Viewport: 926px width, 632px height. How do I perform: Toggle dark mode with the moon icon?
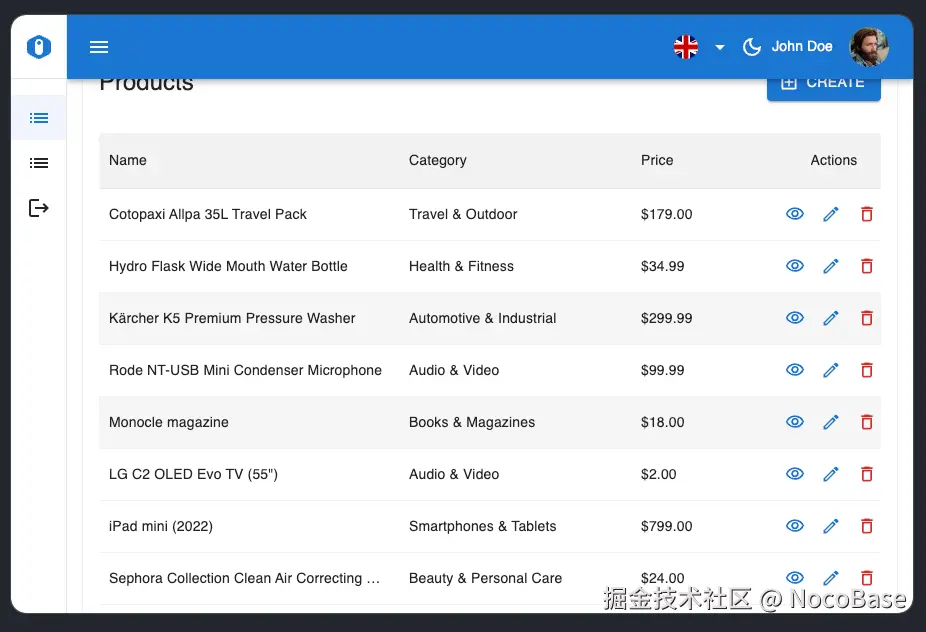(751, 47)
